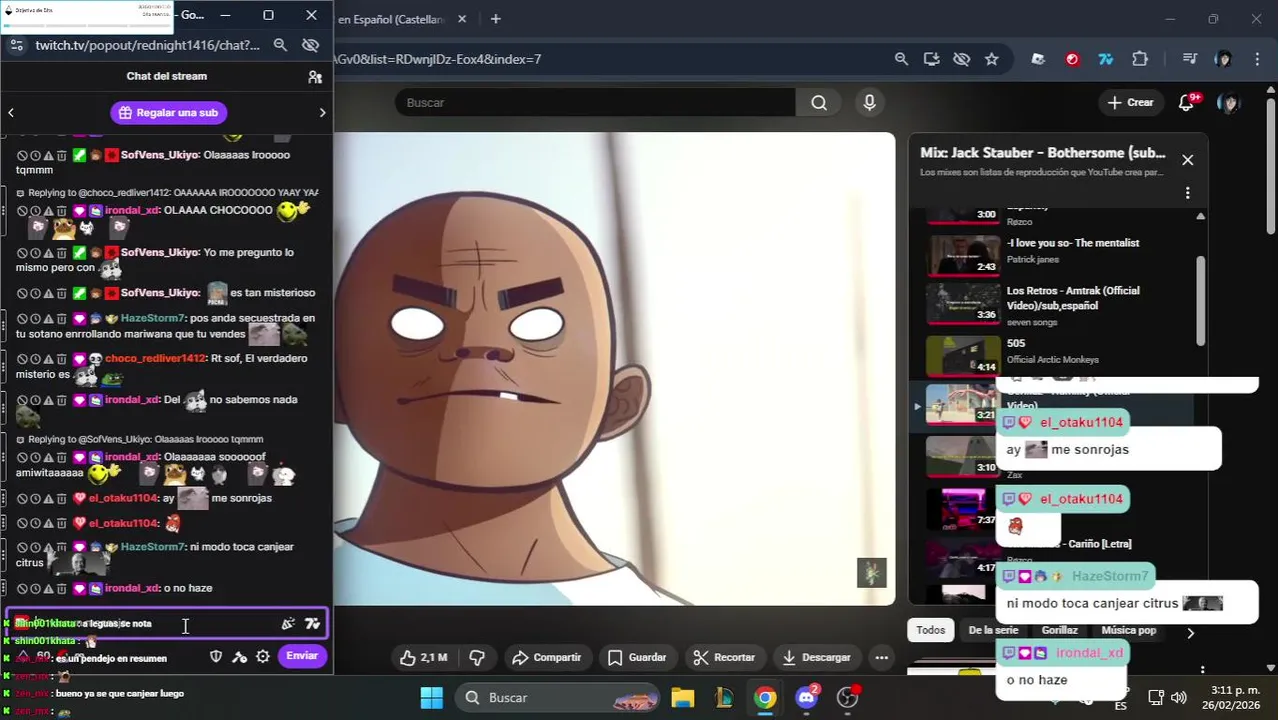The image size is (1278, 720).
Task: Open Discord from the taskbar
Action: coord(807,698)
